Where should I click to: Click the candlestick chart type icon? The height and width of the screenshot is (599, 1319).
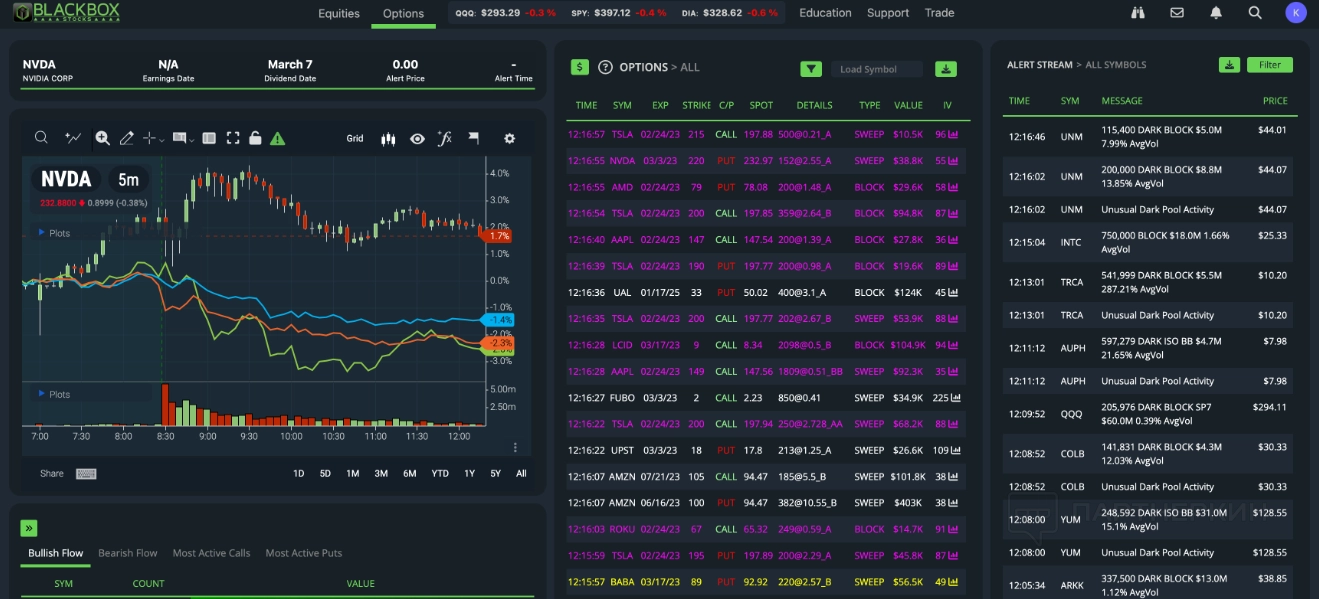388,139
